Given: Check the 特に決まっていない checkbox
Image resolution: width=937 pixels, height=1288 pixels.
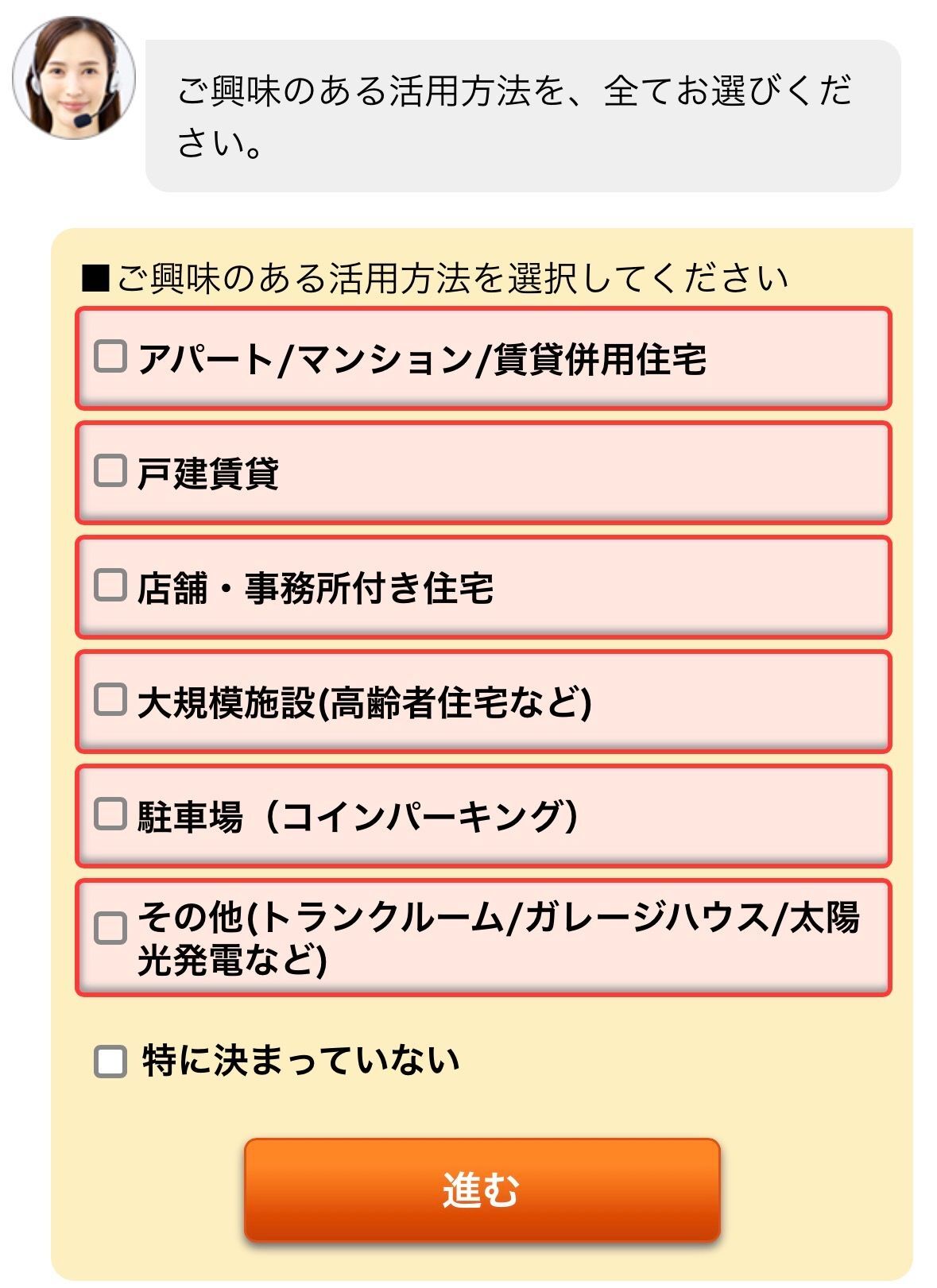Looking at the screenshot, I should pos(110,1062).
